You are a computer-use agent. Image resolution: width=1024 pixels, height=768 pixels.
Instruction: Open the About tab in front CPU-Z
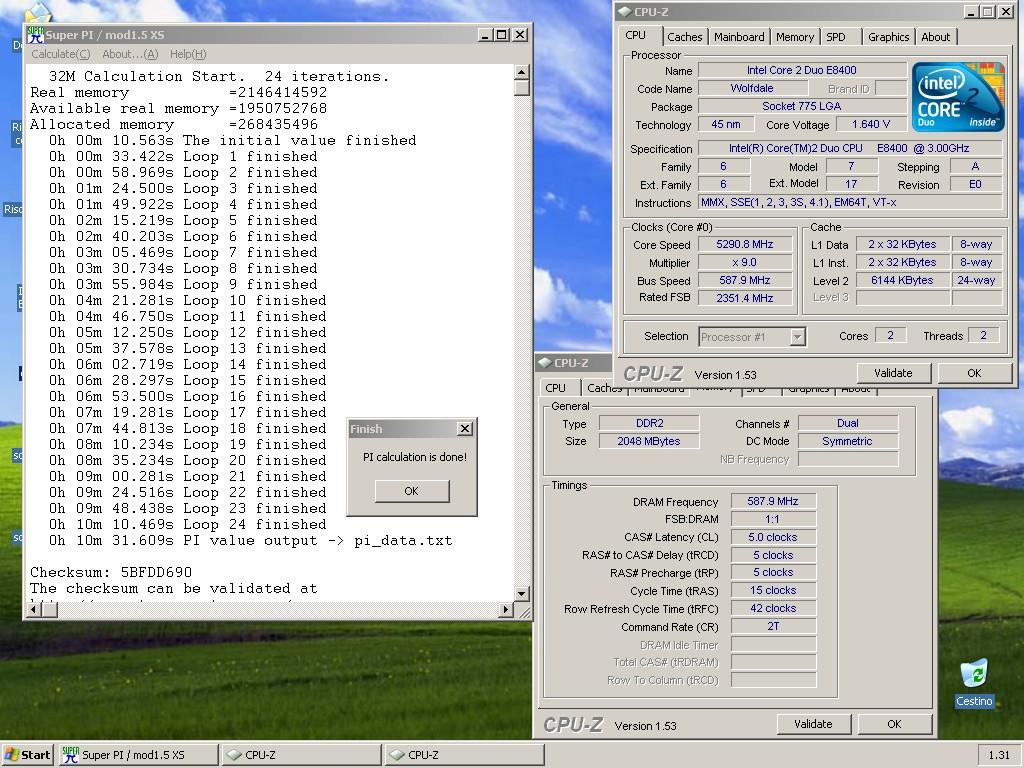click(935, 37)
